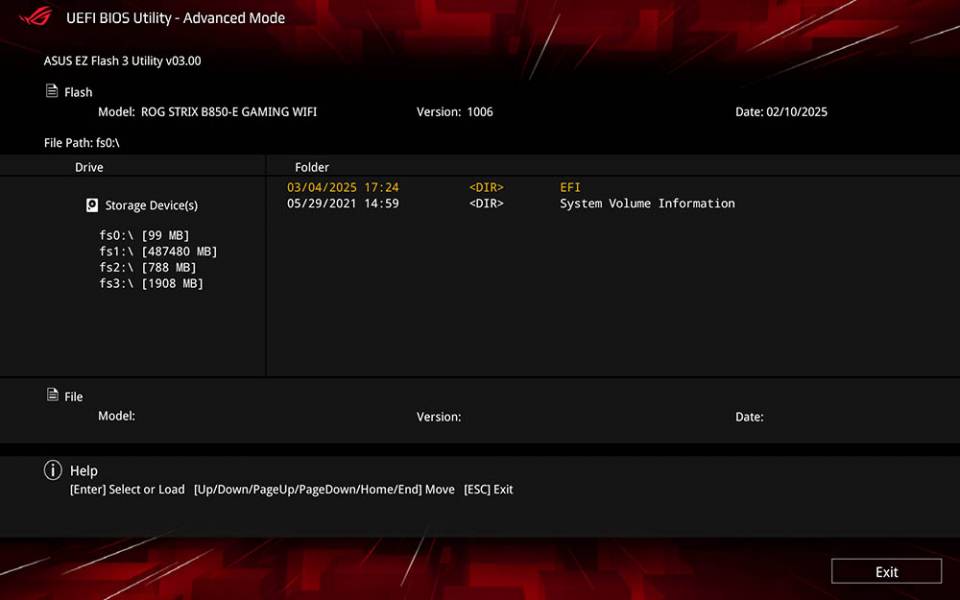Click the Flash section document icon
The image size is (960, 600).
click(52, 91)
